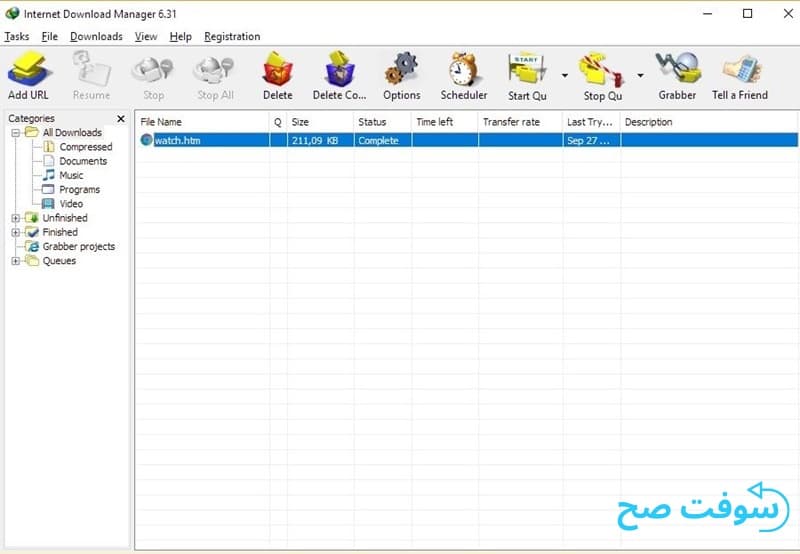Open the File menu
Screen dimensions: 800x554
49,37
